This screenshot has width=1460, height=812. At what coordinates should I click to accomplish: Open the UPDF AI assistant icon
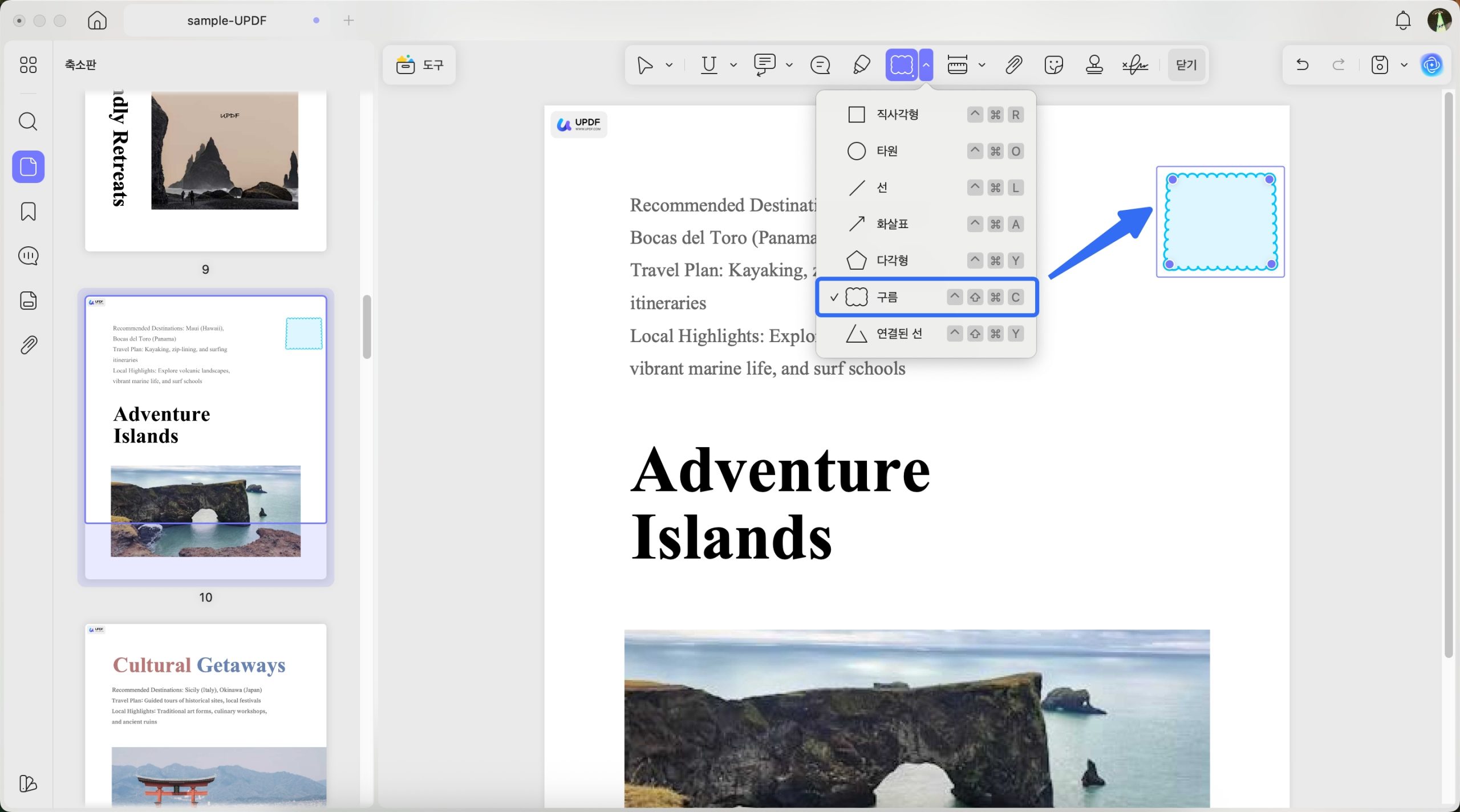[1432, 65]
